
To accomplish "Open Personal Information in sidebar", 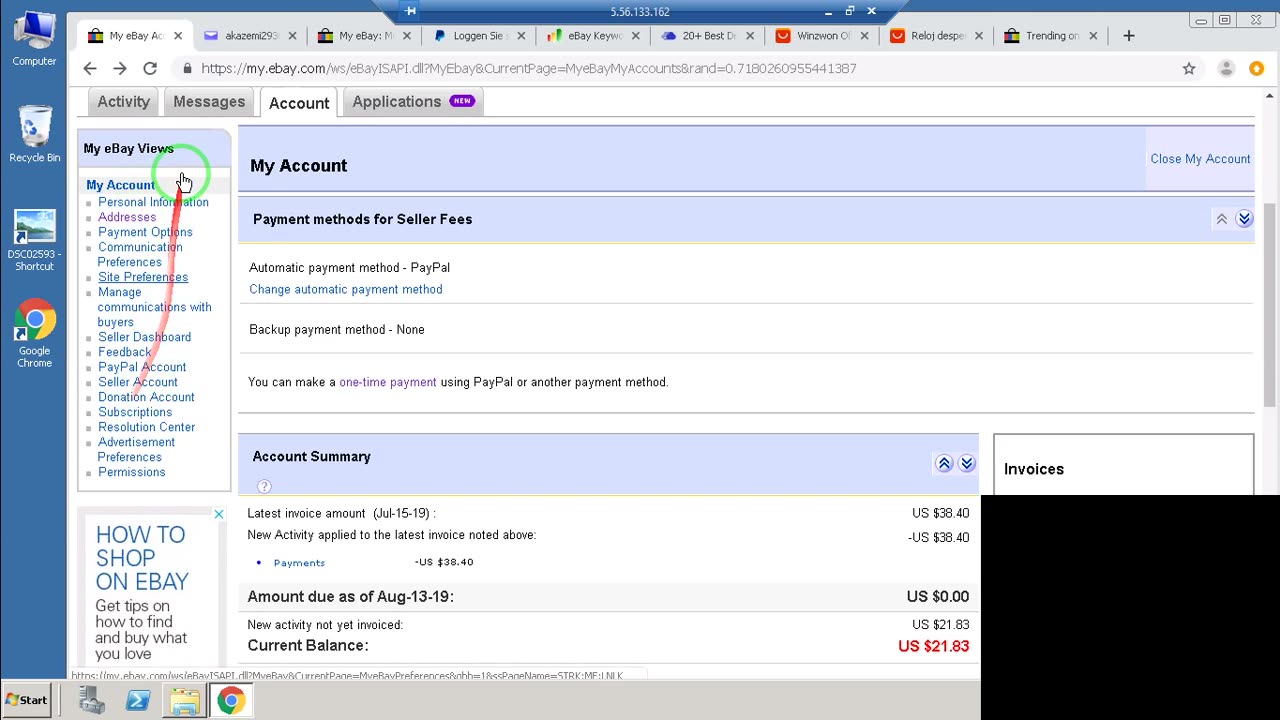I will pyautogui.click(x=153, y=202).
